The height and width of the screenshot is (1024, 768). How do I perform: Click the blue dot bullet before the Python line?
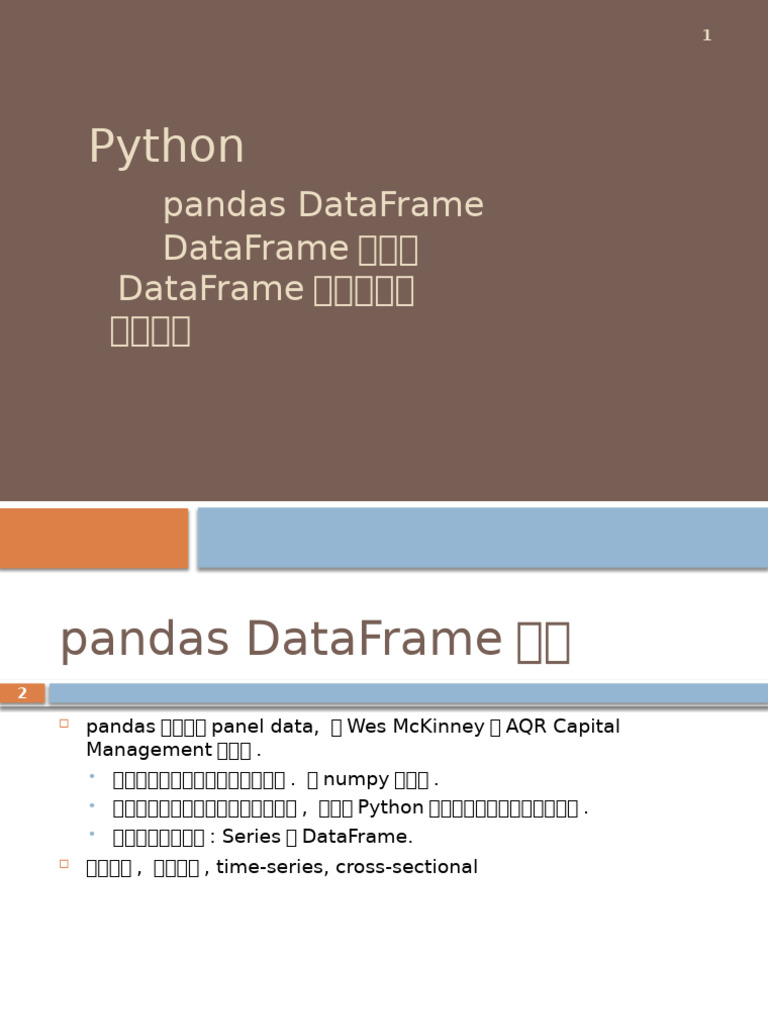click(92, 805)
